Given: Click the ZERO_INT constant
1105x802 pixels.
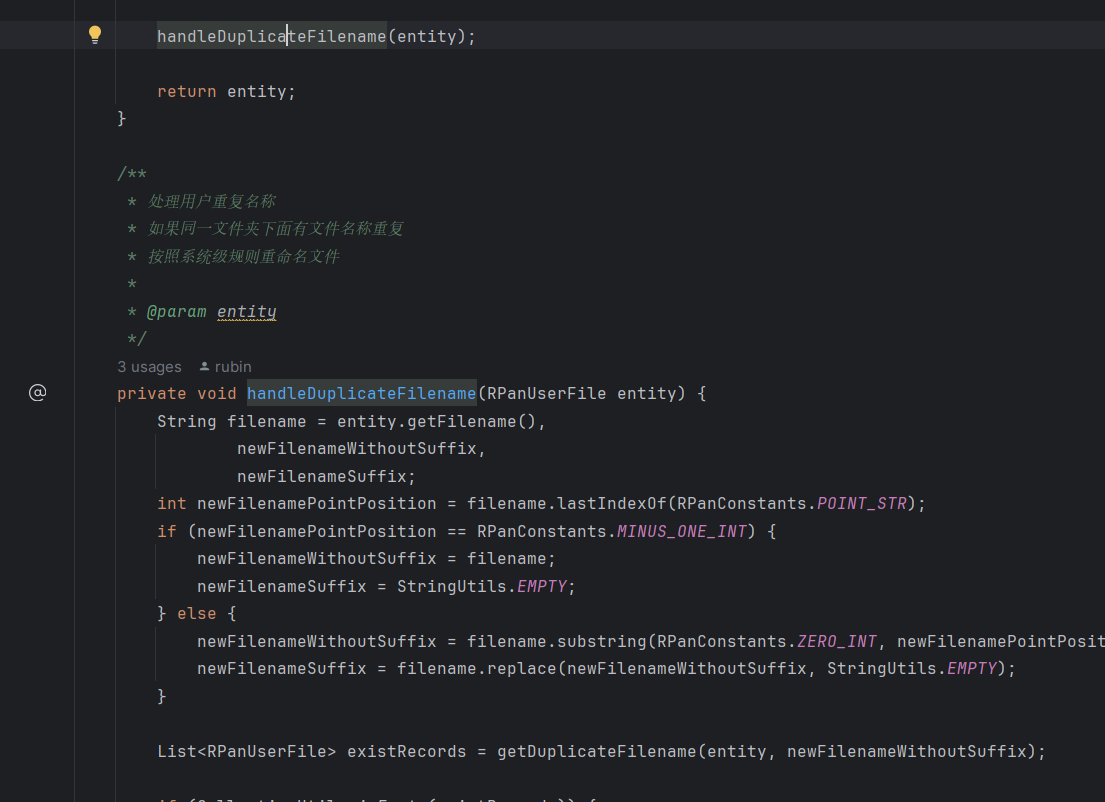Looking at the screenshot, I should (x=837, y=641).
